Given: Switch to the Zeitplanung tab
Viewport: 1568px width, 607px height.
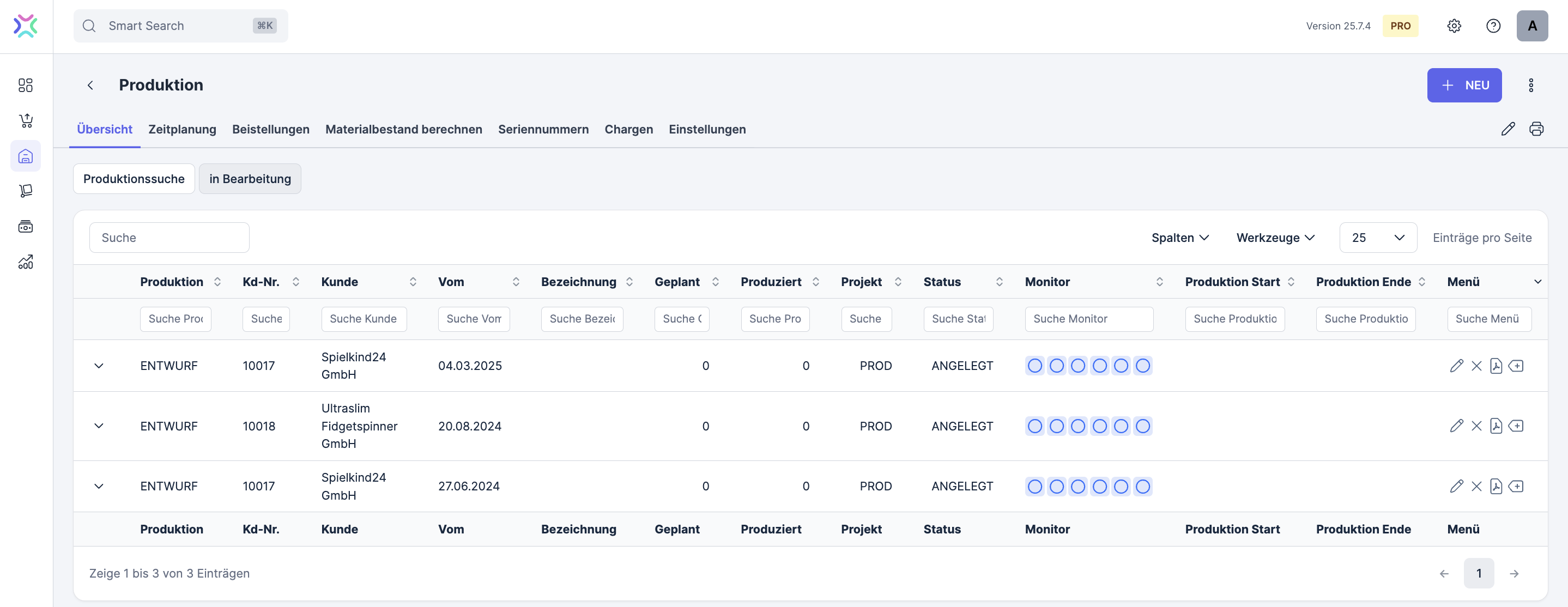Looking at the screenshot, I should (x=182, y=130).
